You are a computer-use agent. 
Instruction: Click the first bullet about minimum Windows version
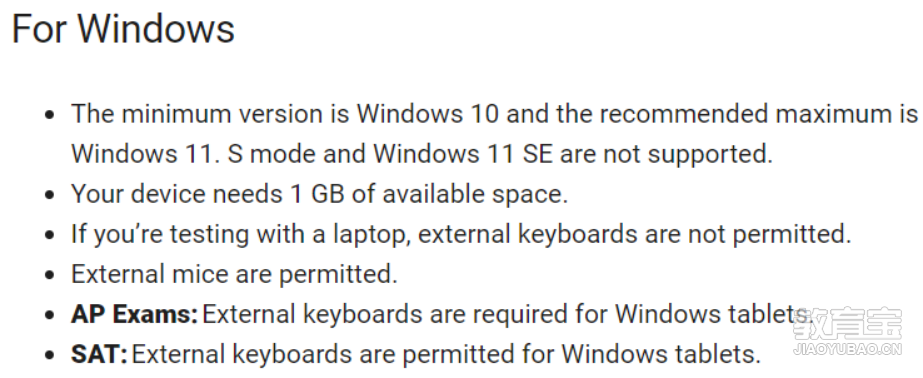coord(494,134)
